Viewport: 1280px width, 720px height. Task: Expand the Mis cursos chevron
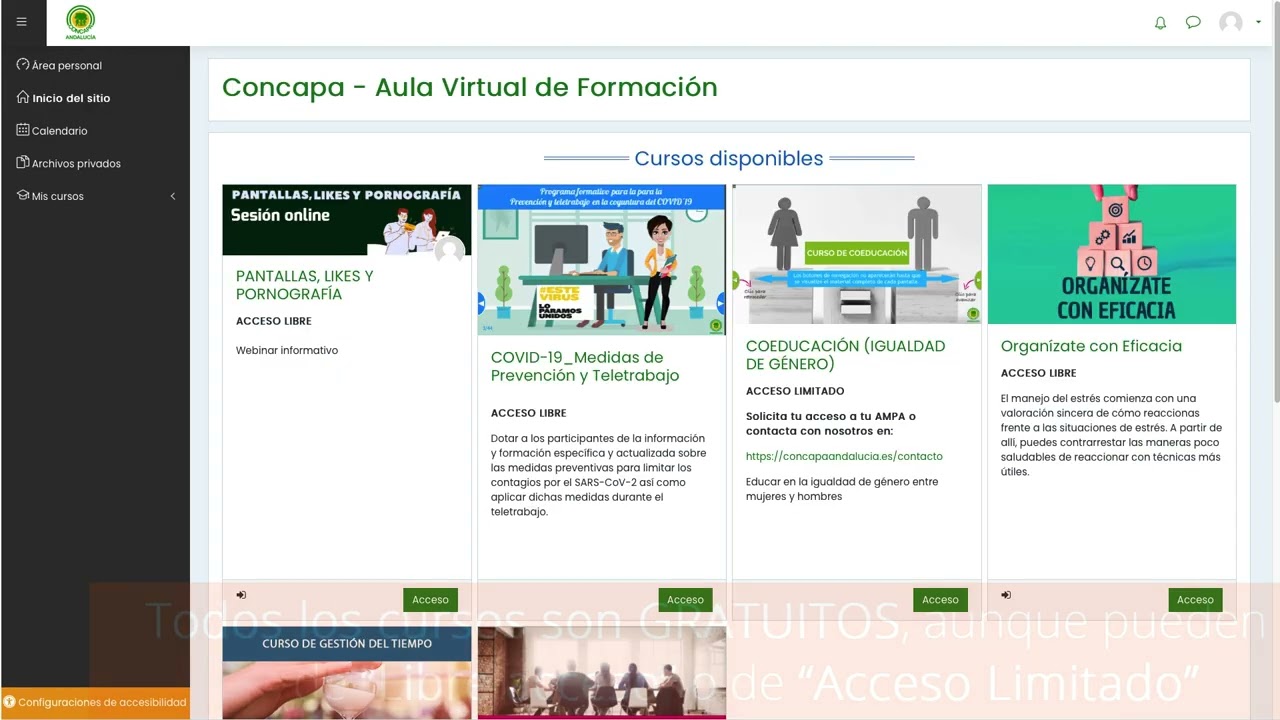pyautogui.click(x=173, y=196)
